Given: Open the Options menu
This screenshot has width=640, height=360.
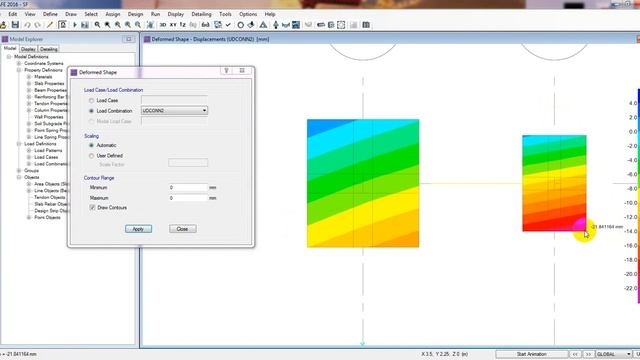Looking at the screenshot, I should [x=248, y=14].
